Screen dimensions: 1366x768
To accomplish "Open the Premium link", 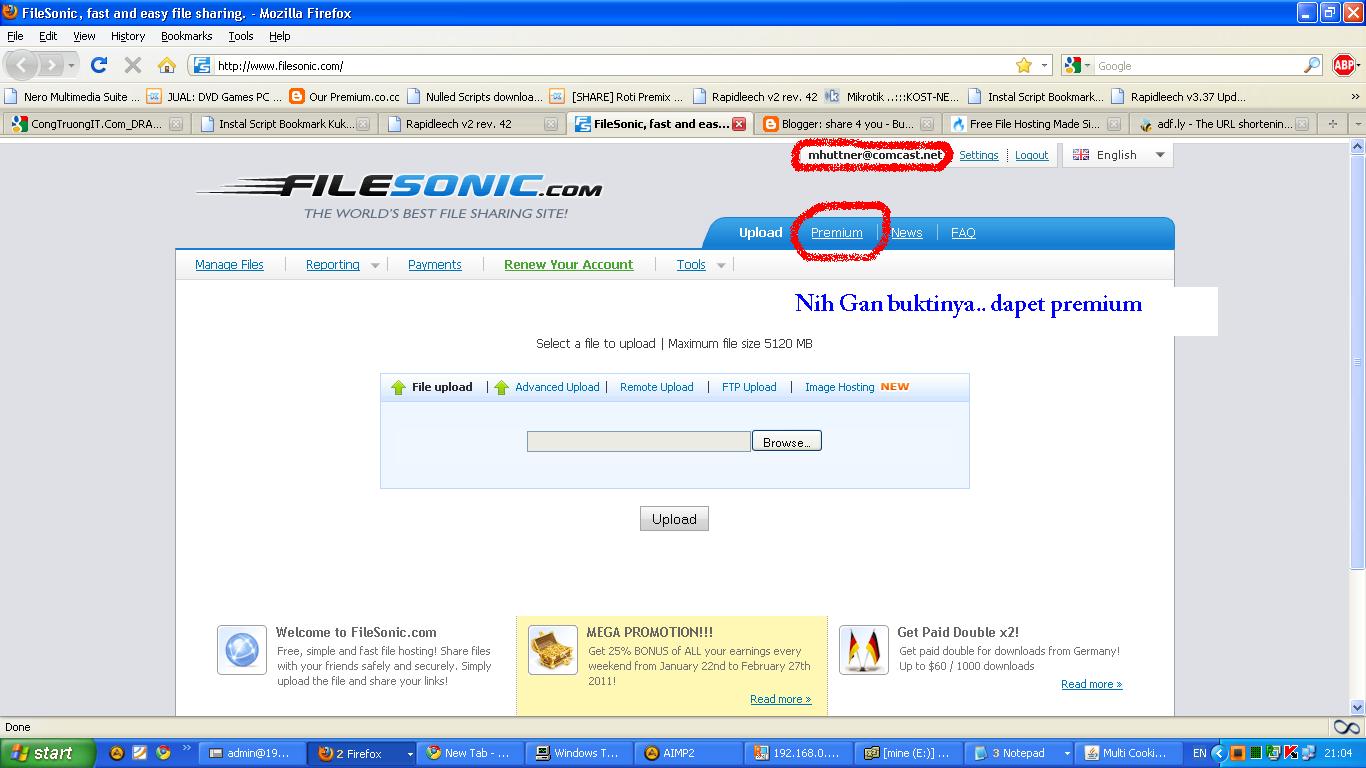I will click(836, 233).
